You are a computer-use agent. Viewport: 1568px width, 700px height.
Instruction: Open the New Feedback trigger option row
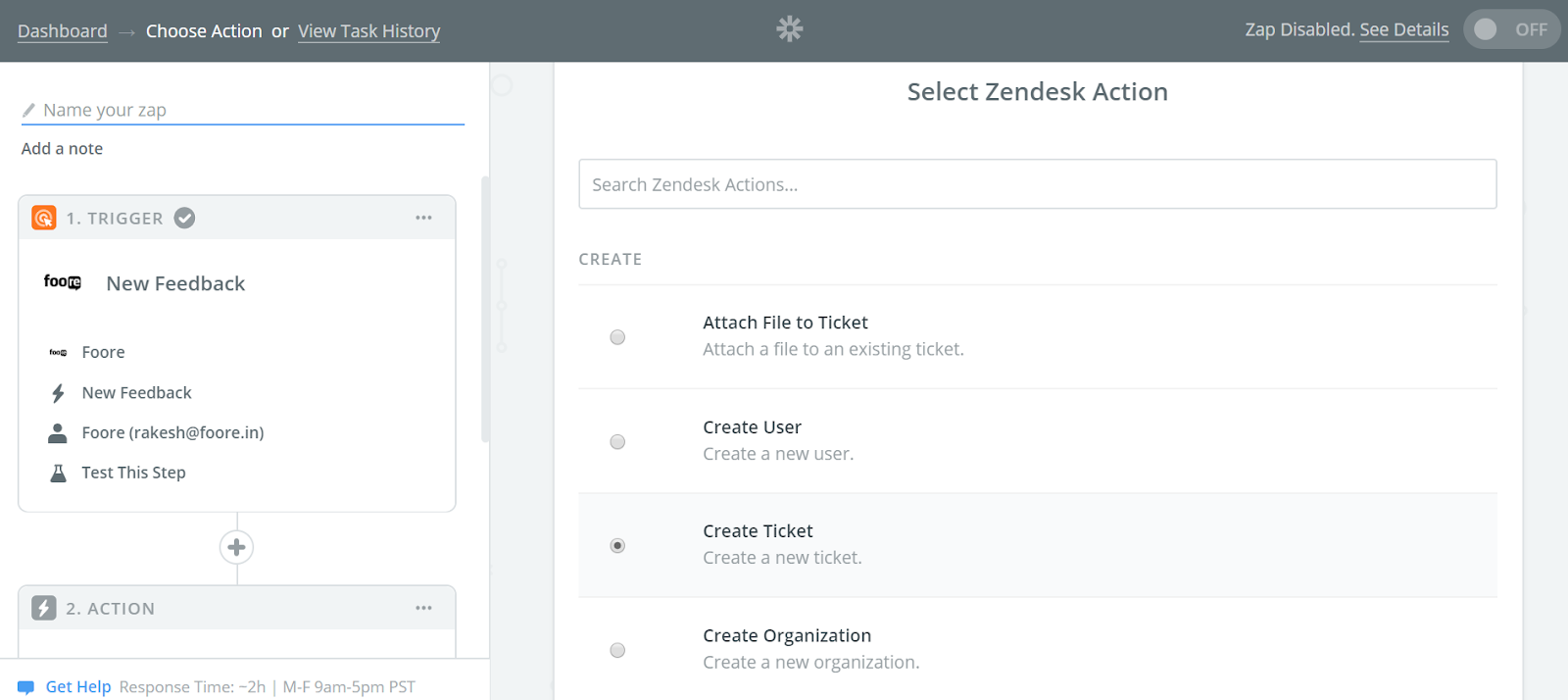[x=136, y=392]
